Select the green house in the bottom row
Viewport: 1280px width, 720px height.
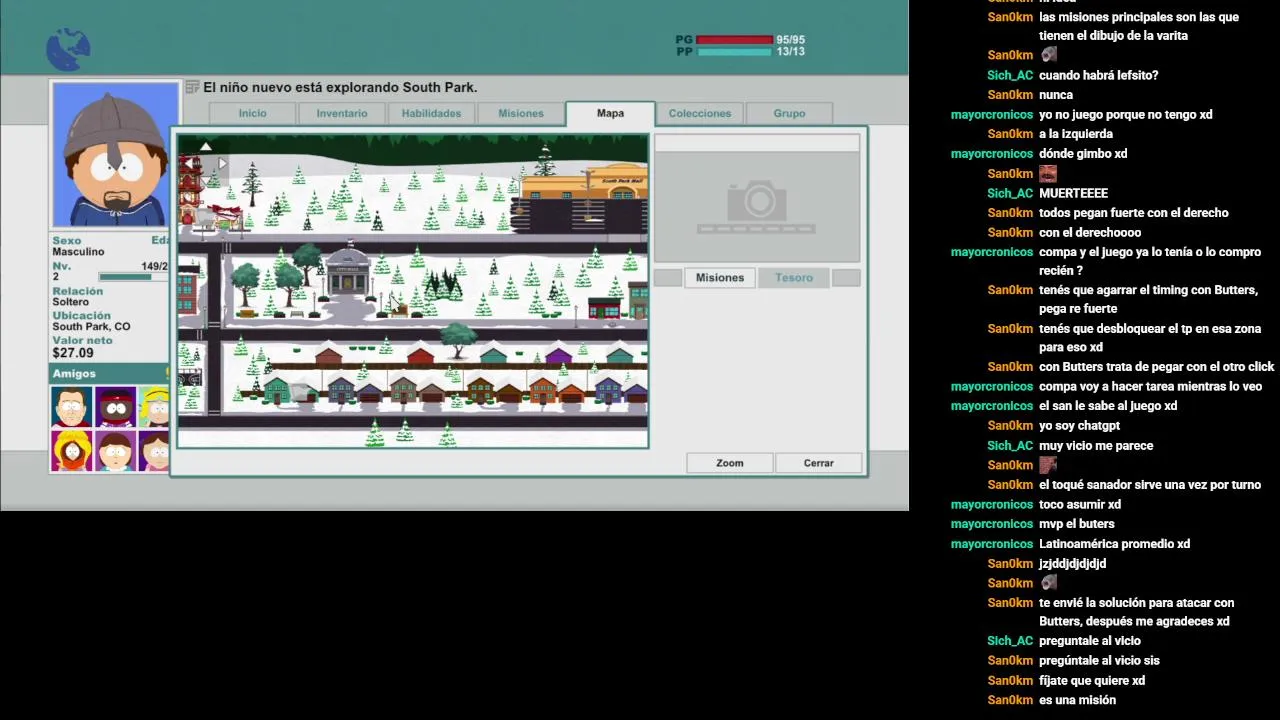[x=277, y=388]
